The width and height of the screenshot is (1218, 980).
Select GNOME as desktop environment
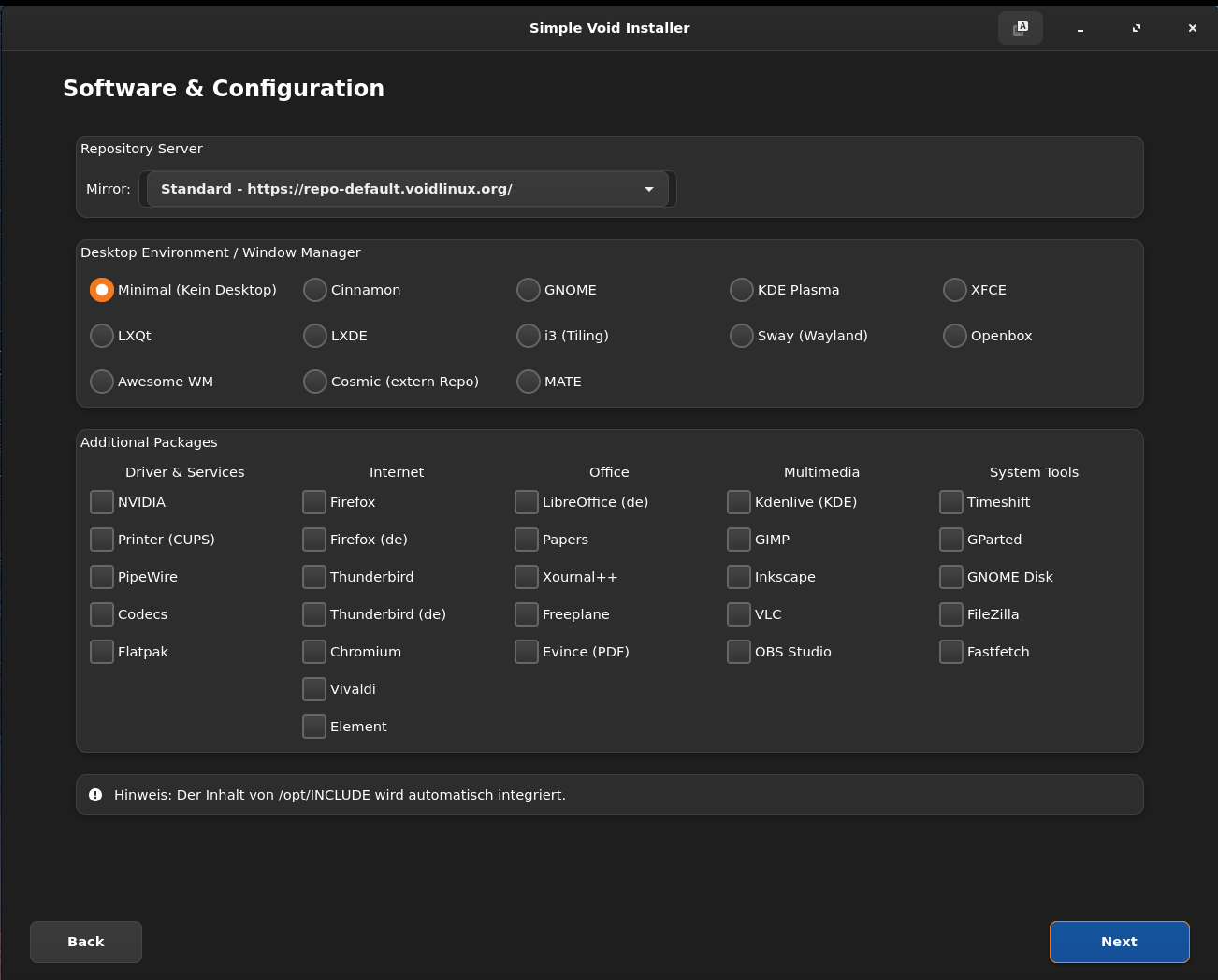(x=529, y=290)
